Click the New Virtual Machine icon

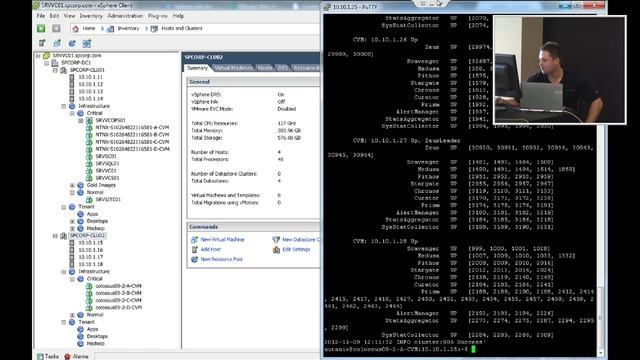(x=194, y=240)
